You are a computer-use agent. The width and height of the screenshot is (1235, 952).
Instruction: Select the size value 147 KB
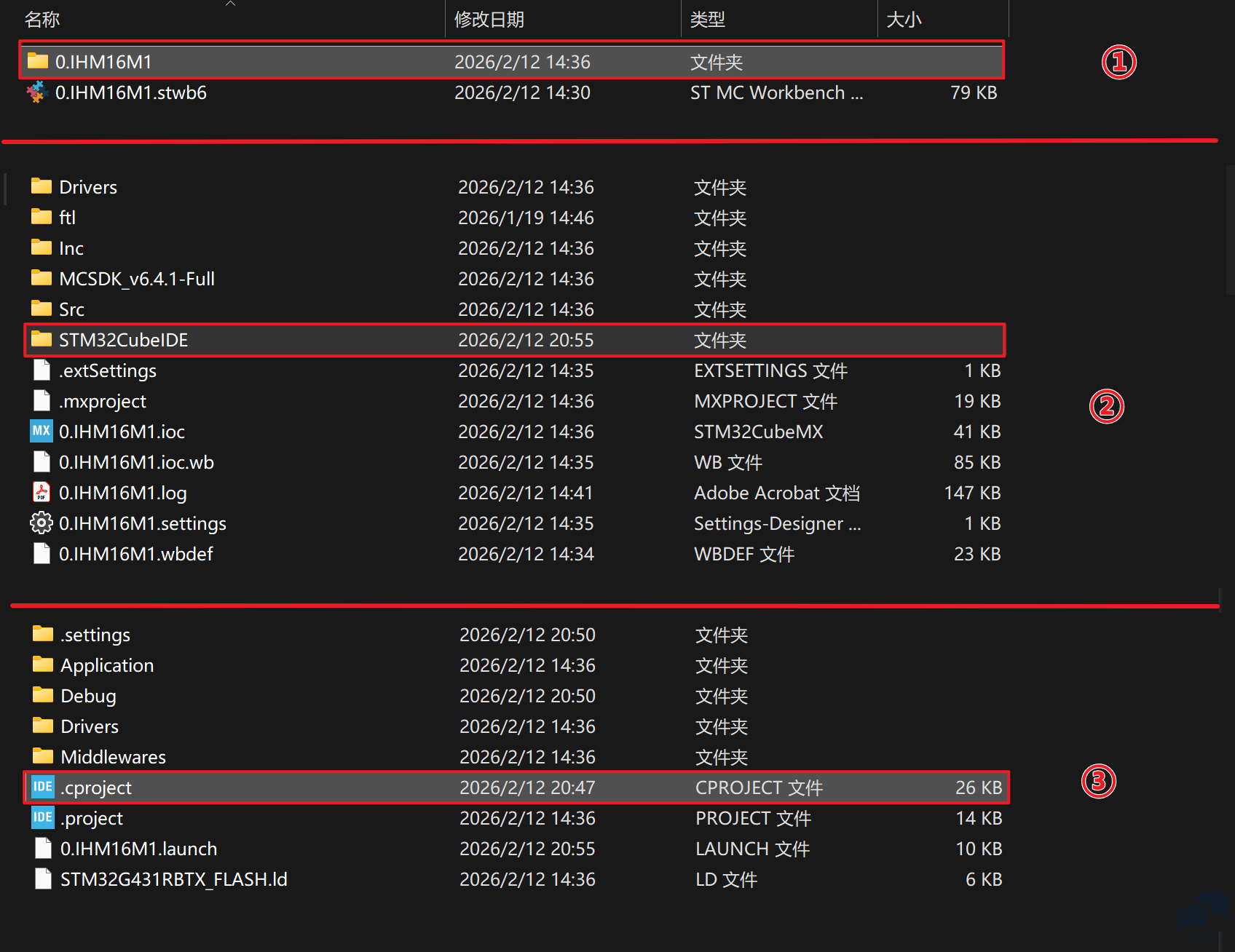point(972,493)
